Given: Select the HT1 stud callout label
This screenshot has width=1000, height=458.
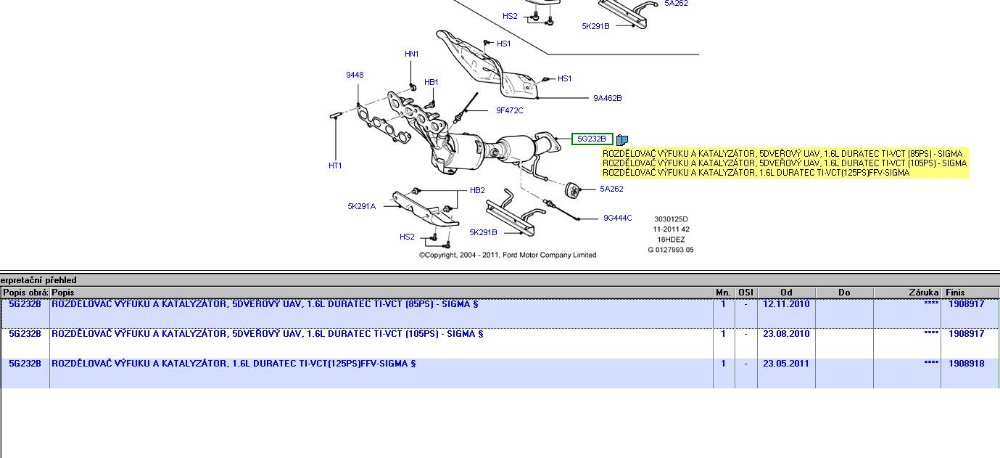Looking at the screenshot, I should (335, 165).
